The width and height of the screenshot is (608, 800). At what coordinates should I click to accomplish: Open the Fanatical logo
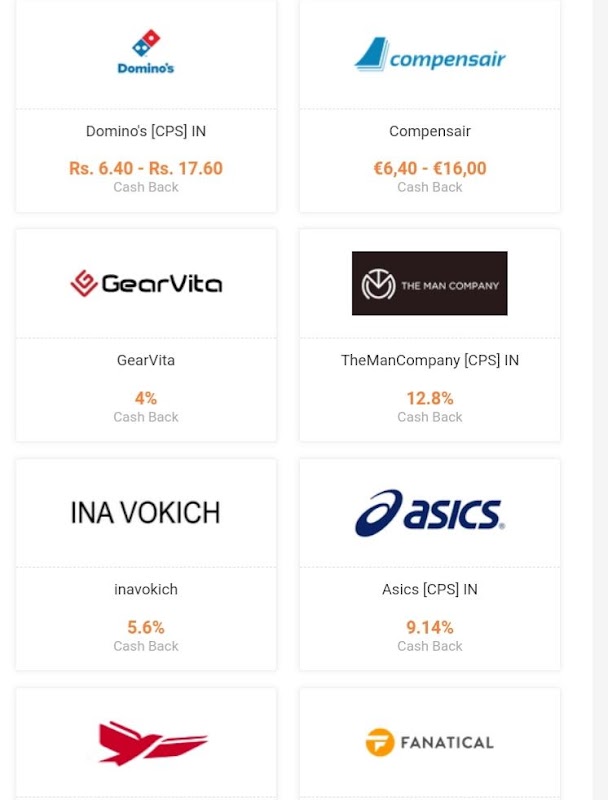pyautogui.click(x=430, y=742)
